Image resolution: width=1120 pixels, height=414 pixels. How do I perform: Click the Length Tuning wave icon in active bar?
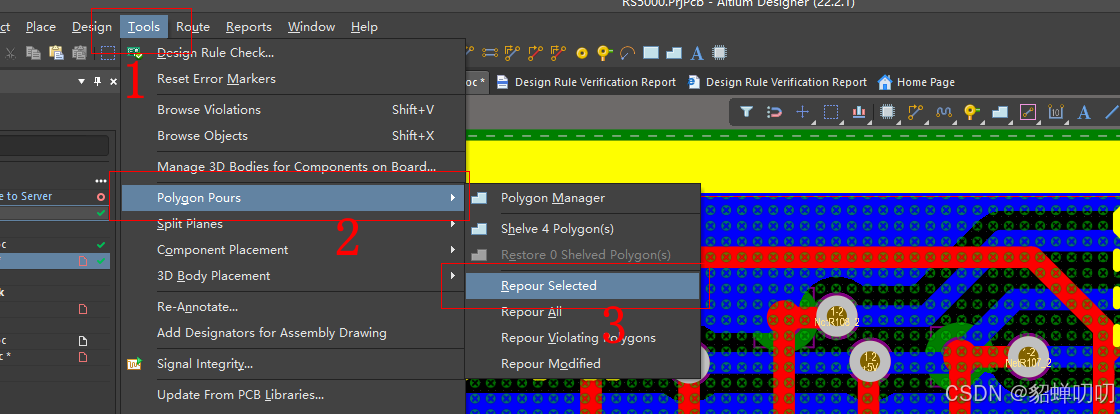click(x=944, y=111)
